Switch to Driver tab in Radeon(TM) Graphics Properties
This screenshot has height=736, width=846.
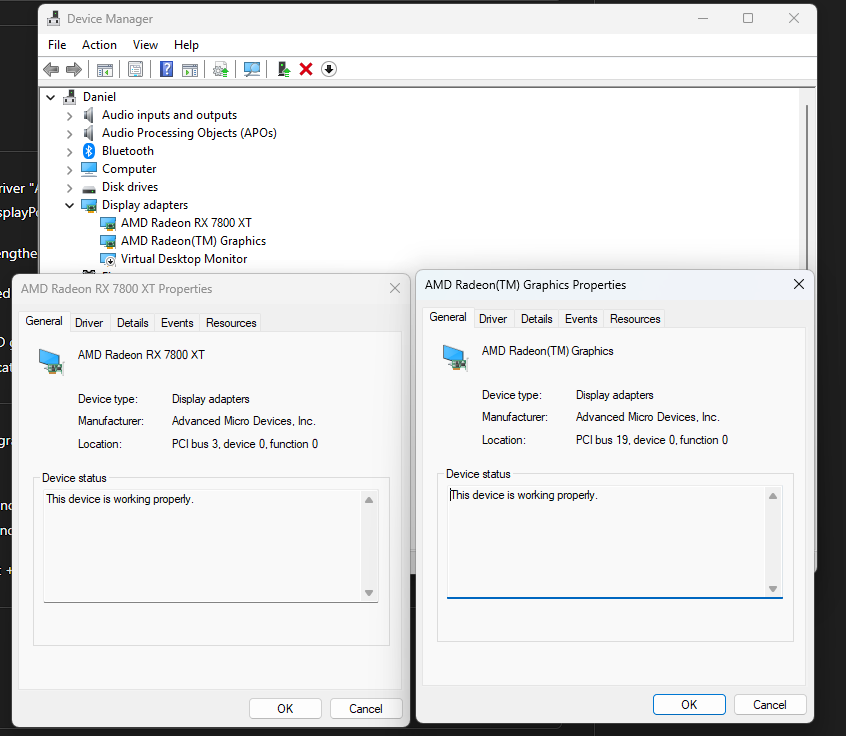click(493, 319)
